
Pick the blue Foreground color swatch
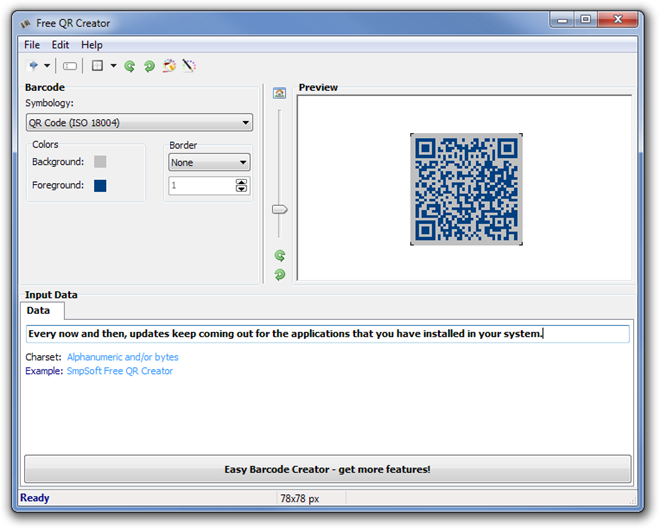pyautogui.click(x=100, y=186)
